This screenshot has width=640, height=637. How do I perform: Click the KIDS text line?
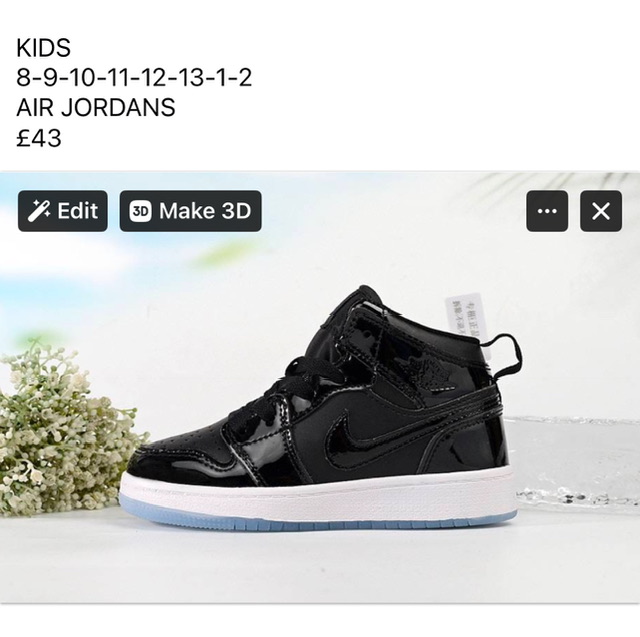pos(44,47)
